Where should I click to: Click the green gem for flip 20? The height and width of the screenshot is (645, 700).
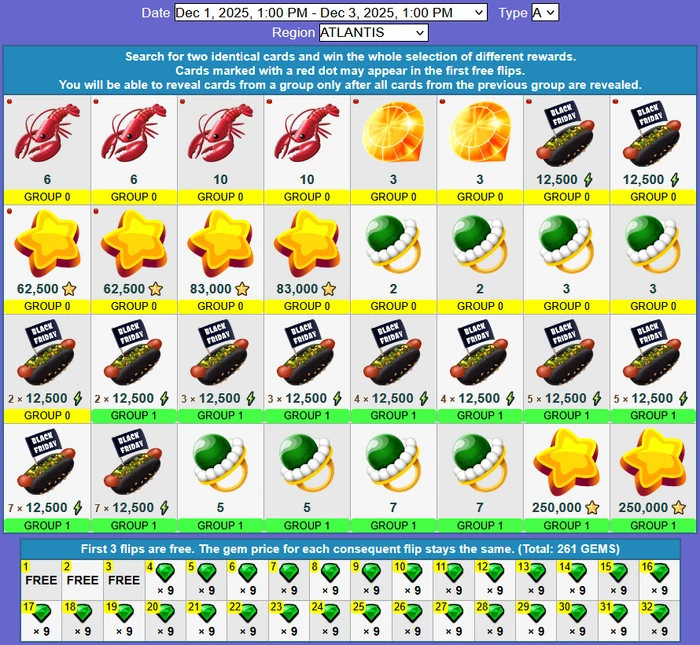click(x=166, y=613)
